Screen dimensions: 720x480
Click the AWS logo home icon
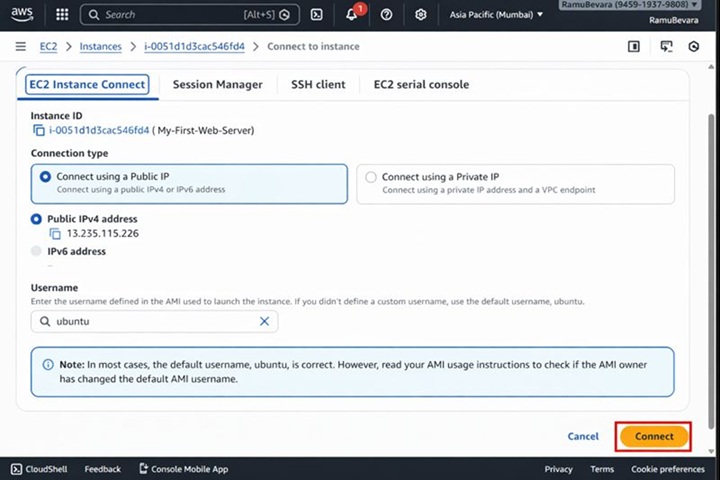(x=22, y=14)
